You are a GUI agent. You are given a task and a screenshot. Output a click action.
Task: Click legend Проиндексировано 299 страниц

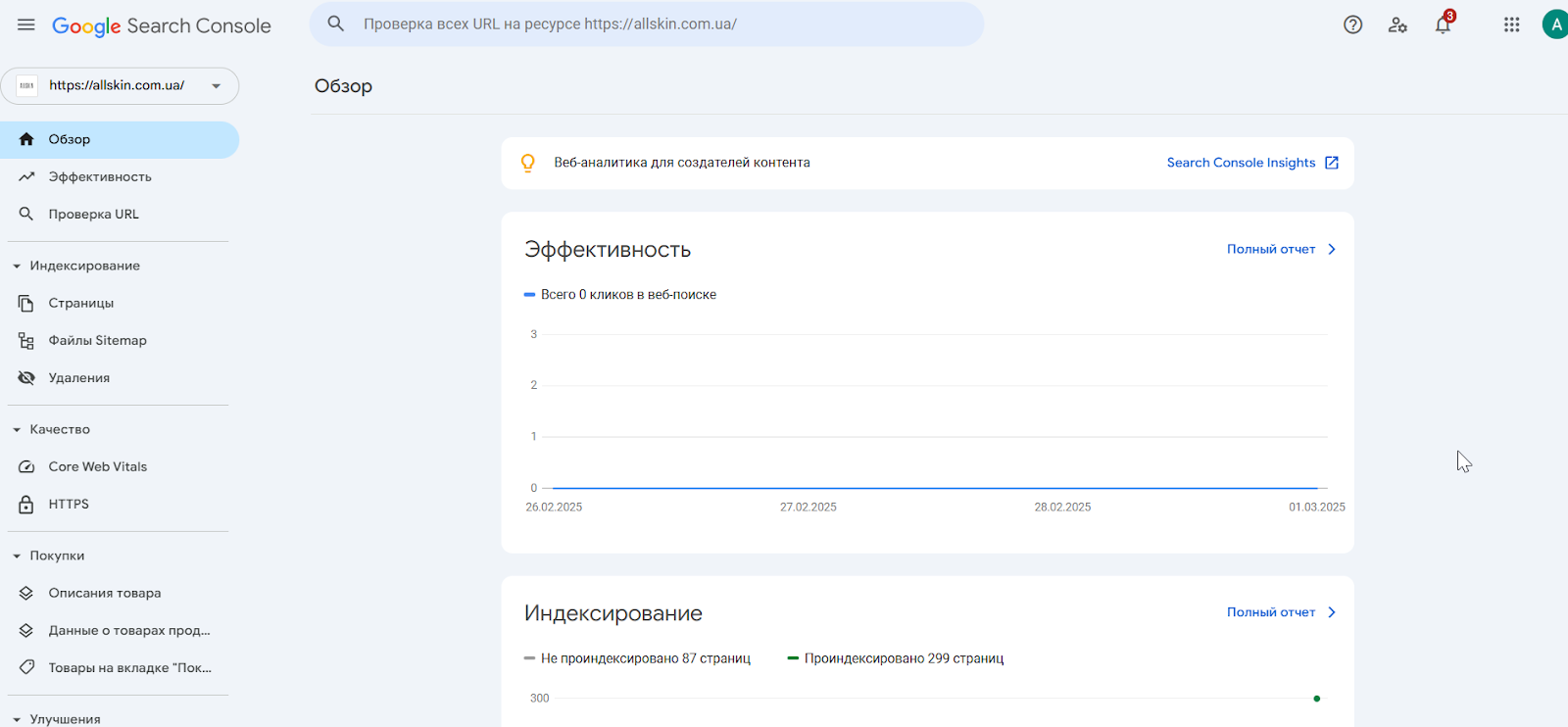[x=896, y=658]
